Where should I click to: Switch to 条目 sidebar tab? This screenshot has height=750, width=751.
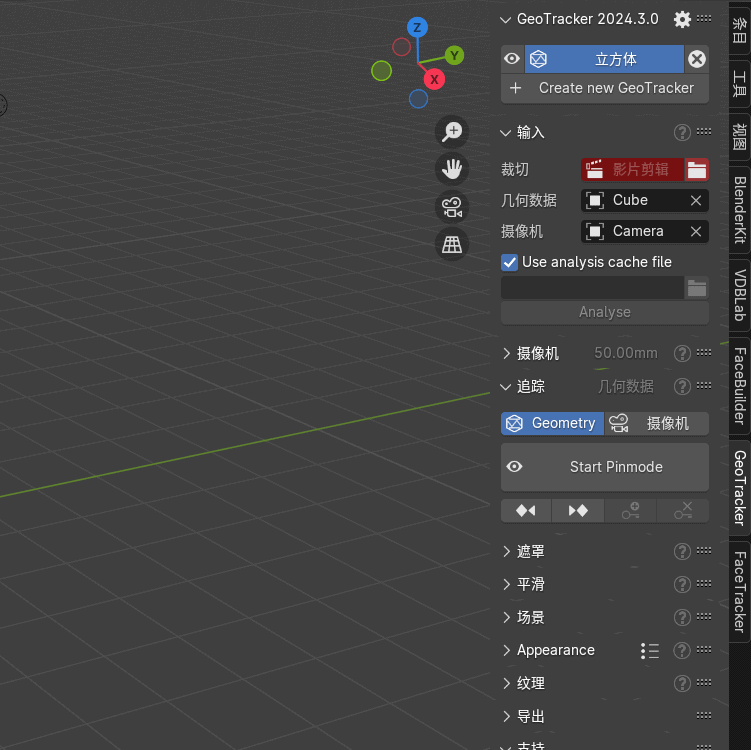(x=740, y=30)
